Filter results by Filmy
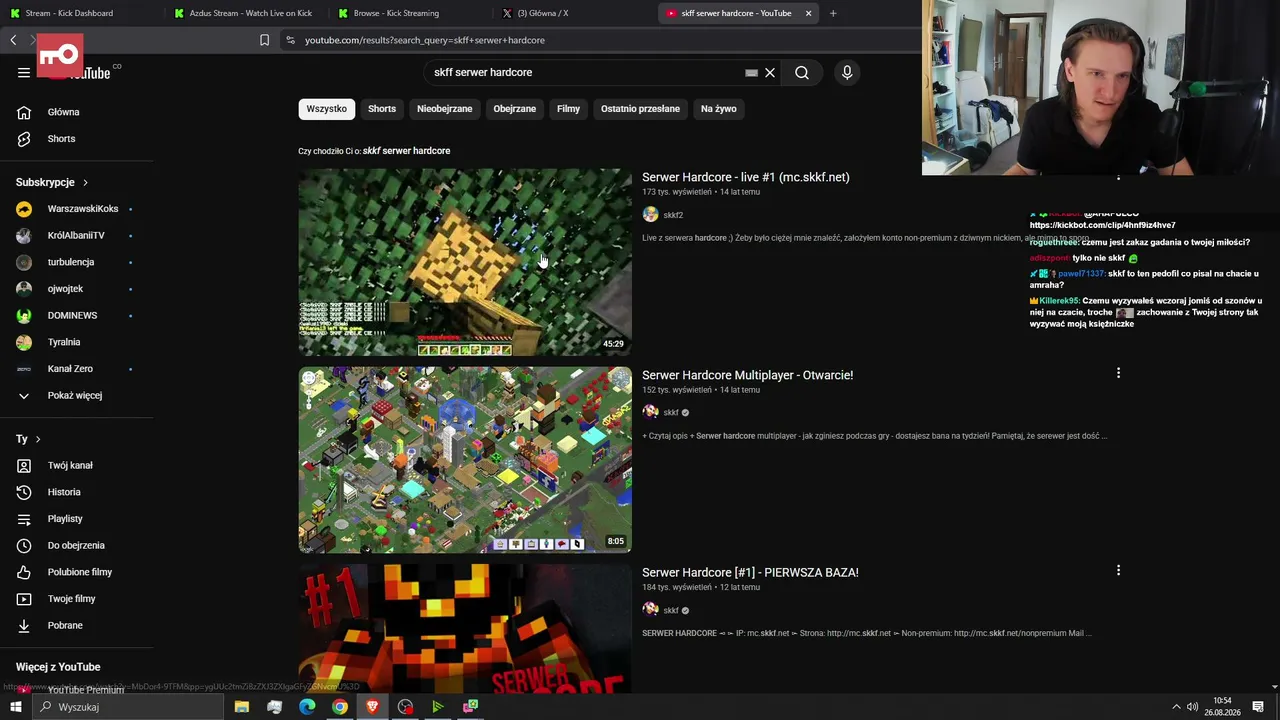This screenshot has height=720, width=1280. (x=568, y=109)
